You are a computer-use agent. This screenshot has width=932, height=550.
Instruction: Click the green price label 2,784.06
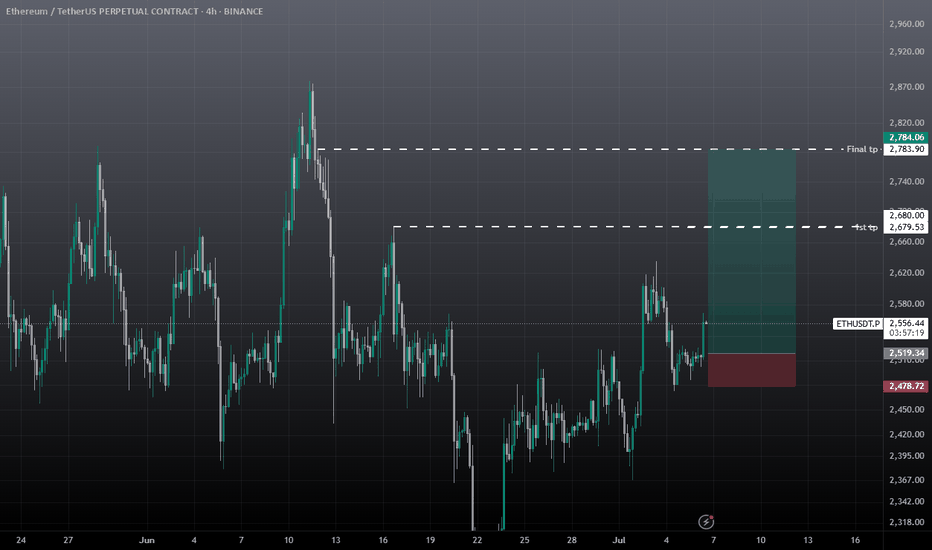pos(906,137)
